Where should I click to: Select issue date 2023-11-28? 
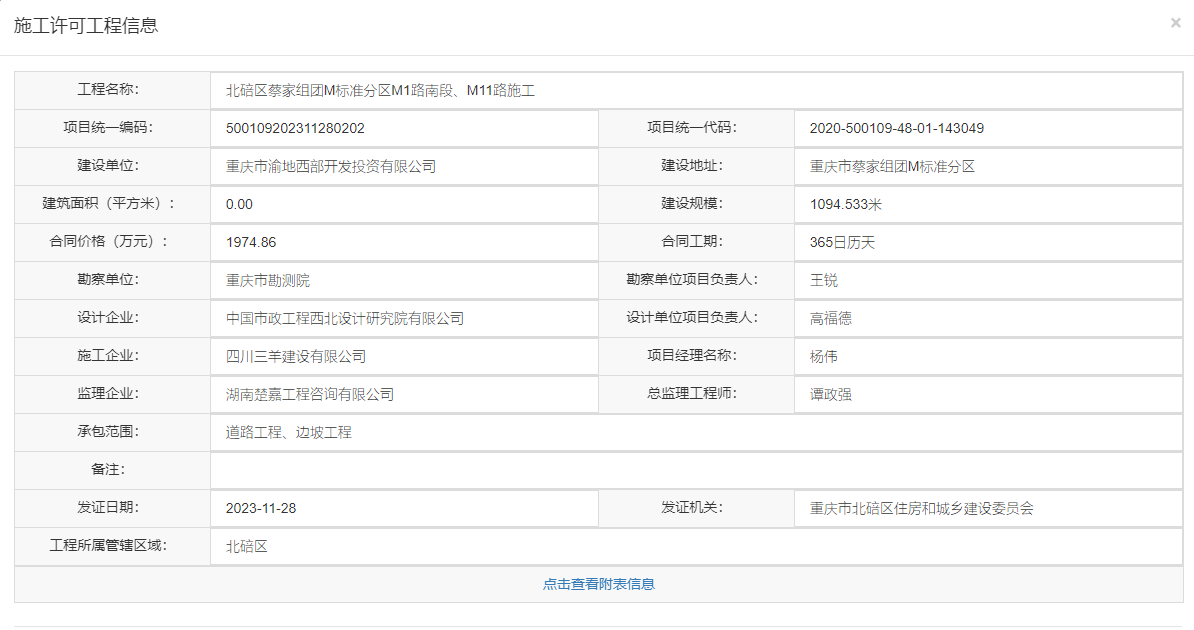(x=261, y=508)
